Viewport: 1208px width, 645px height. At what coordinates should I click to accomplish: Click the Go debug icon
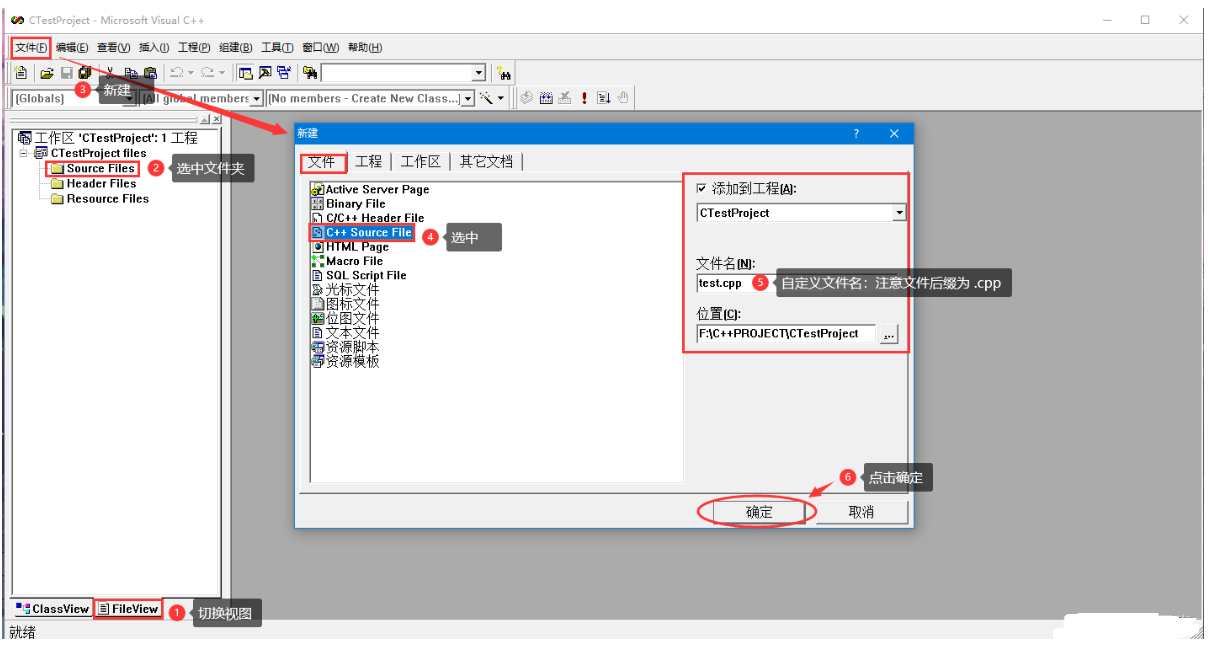603,98
